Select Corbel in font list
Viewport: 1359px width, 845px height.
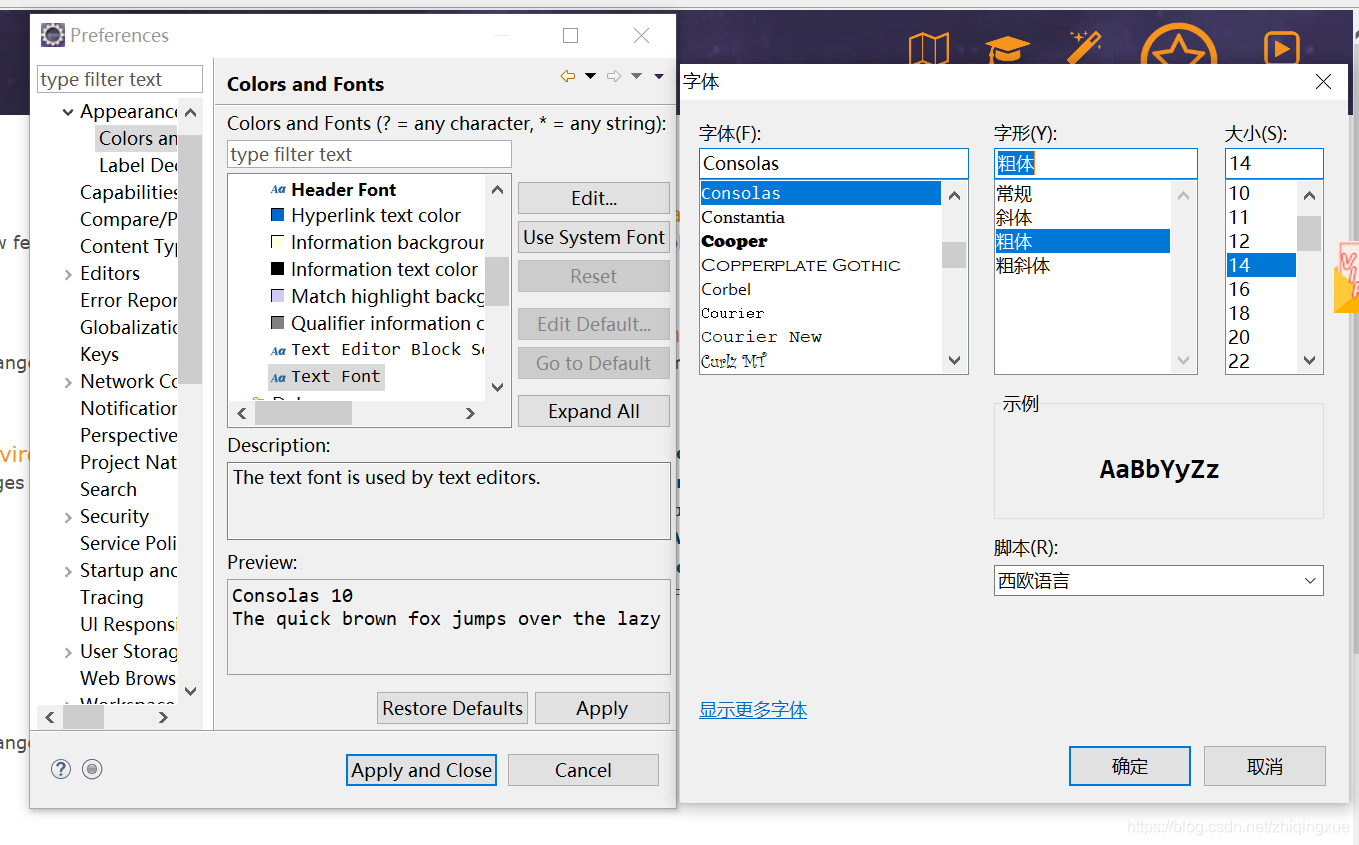click(x=726, y=289)
